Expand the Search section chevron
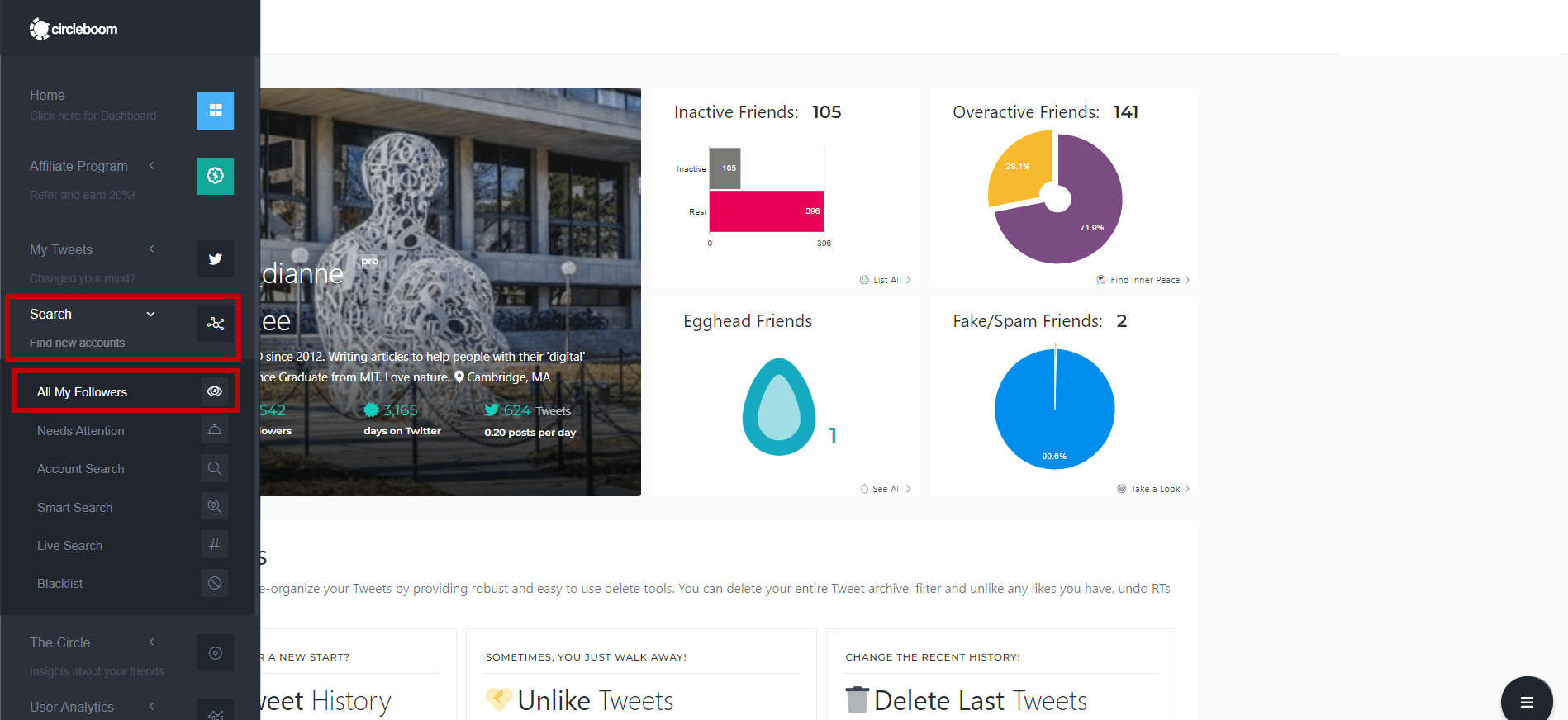The height and width of the screenshot is (720, 1568). pyautogui.click(x=150, y=314)
